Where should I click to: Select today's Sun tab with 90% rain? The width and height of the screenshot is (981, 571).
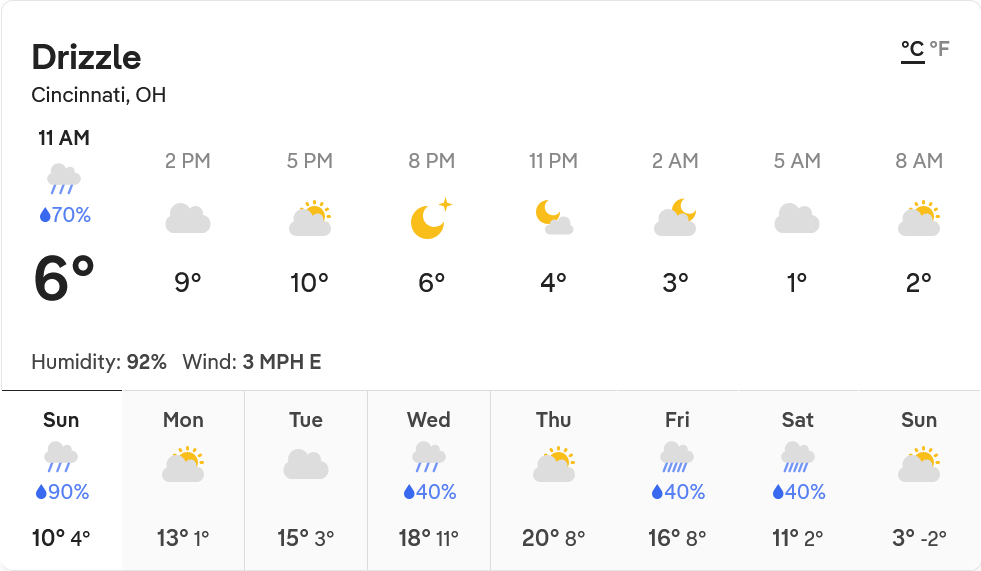(61, 480)
